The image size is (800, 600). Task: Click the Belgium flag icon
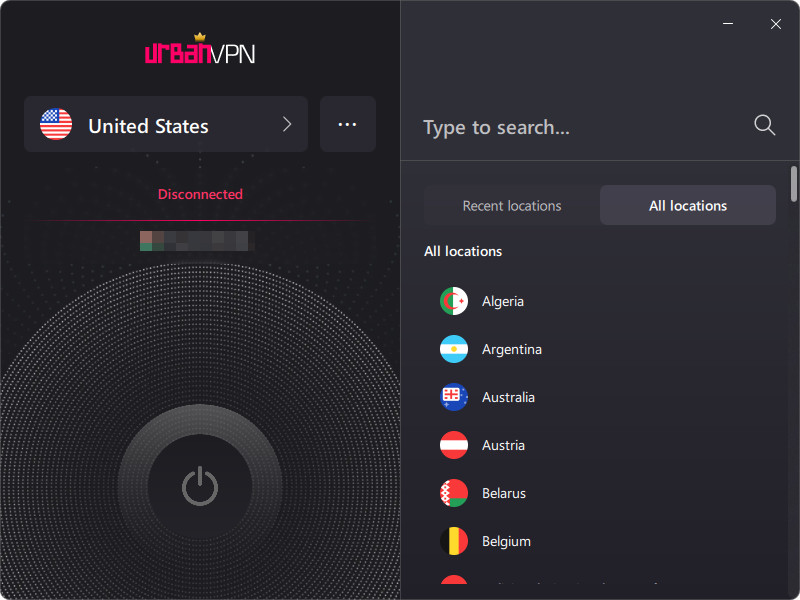454,541
